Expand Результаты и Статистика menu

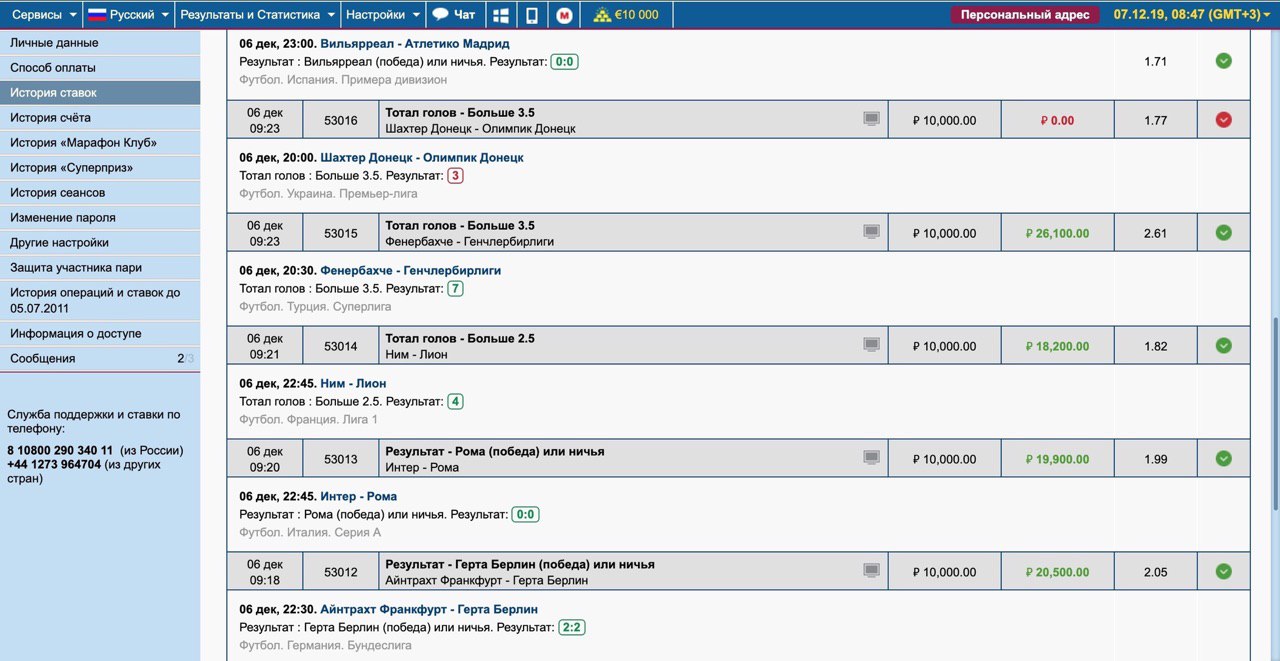click(x=258, y=15)
